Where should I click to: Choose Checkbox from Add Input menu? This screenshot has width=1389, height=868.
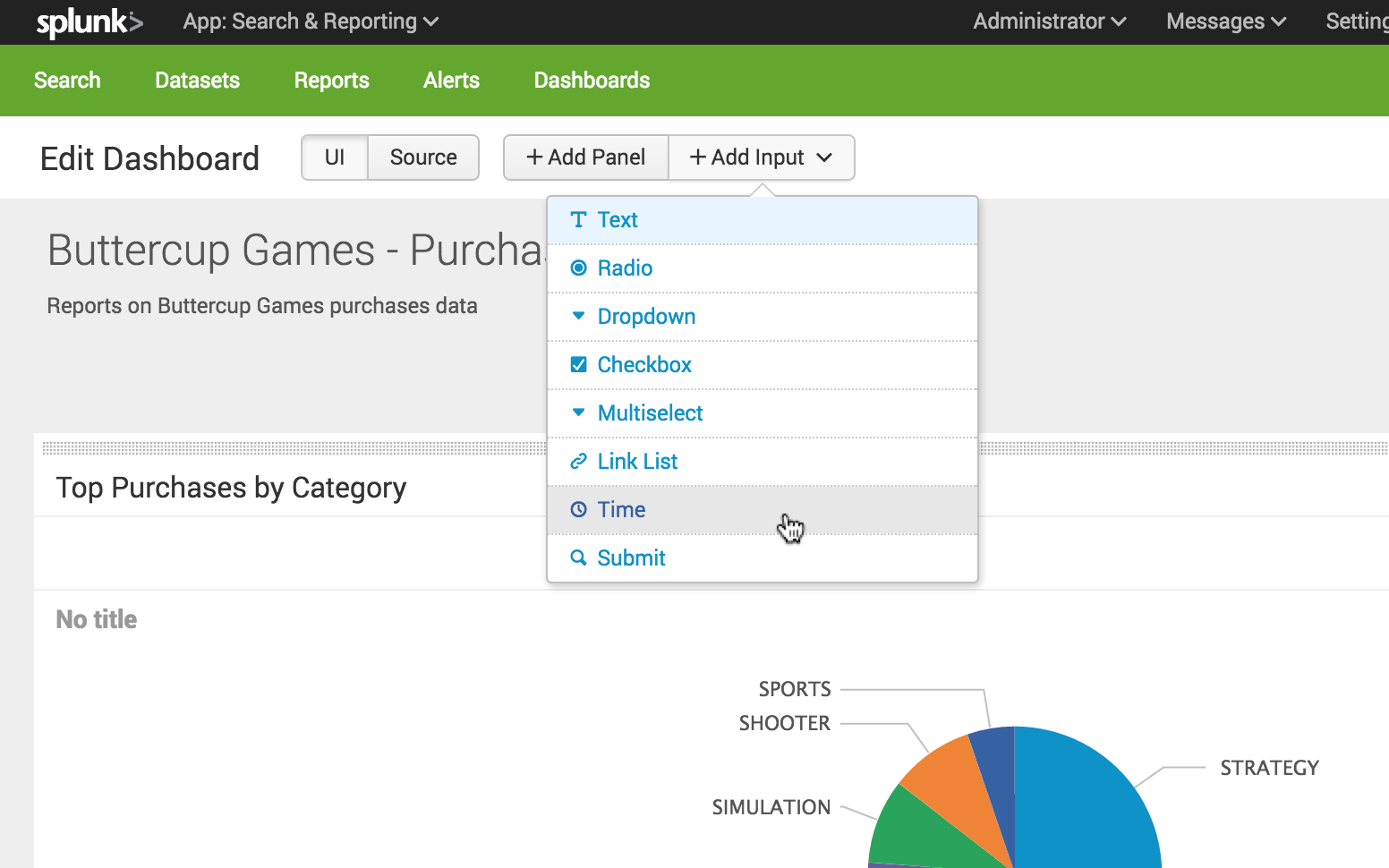[x=763, y=365]
